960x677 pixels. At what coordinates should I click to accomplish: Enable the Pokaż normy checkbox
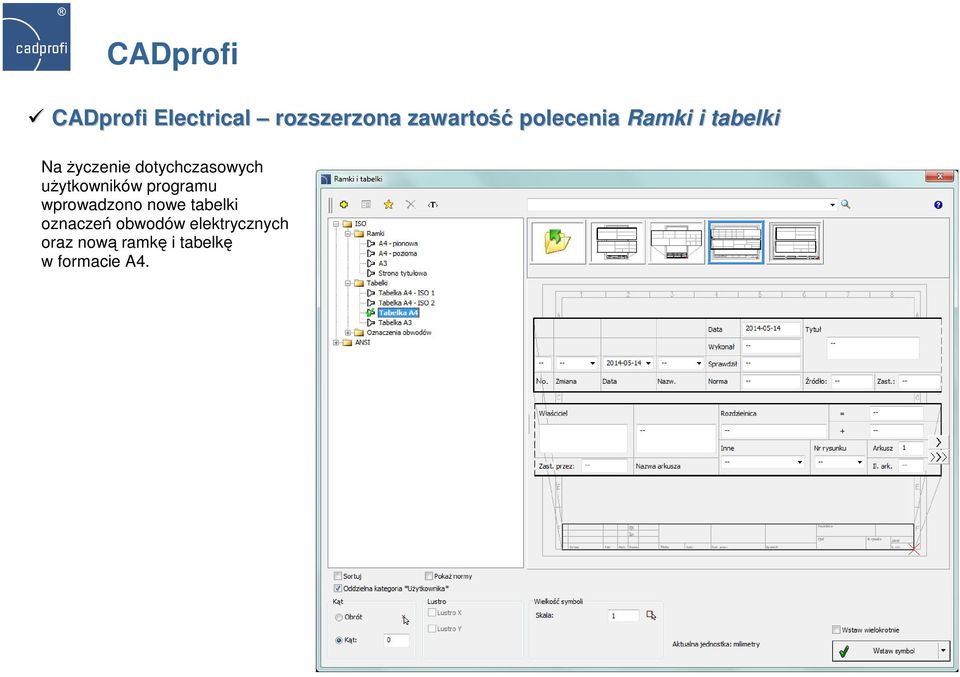click(429, 576)
